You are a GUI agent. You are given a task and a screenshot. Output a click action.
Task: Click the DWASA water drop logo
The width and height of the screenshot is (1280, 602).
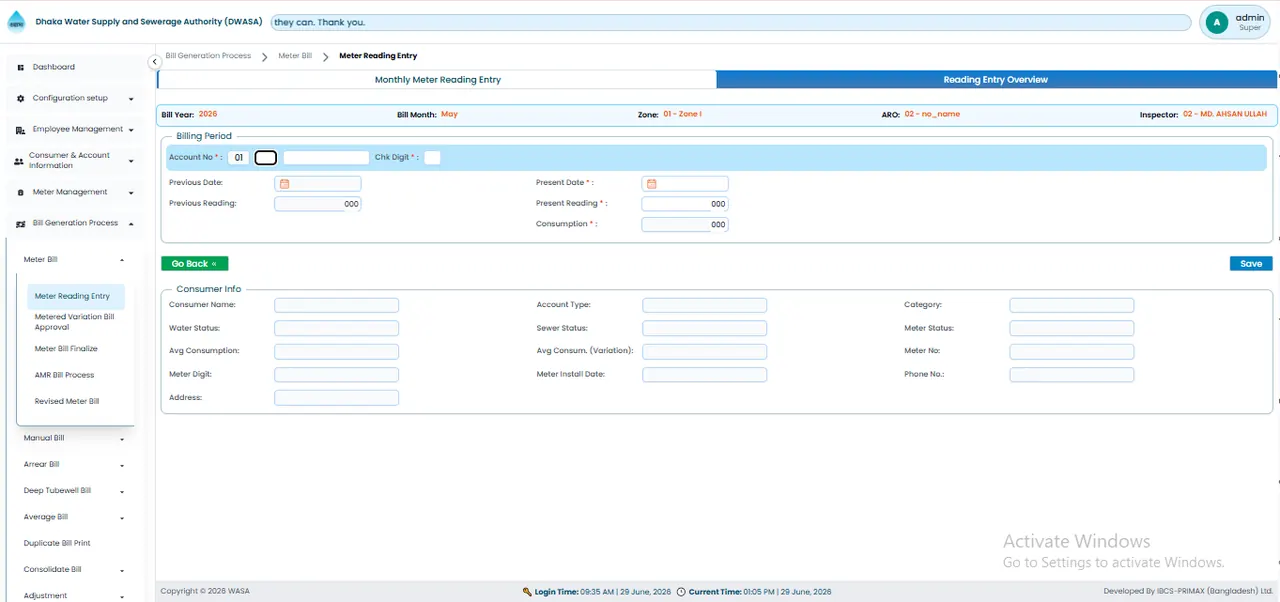pyautogui.click(x=16, y=22)
